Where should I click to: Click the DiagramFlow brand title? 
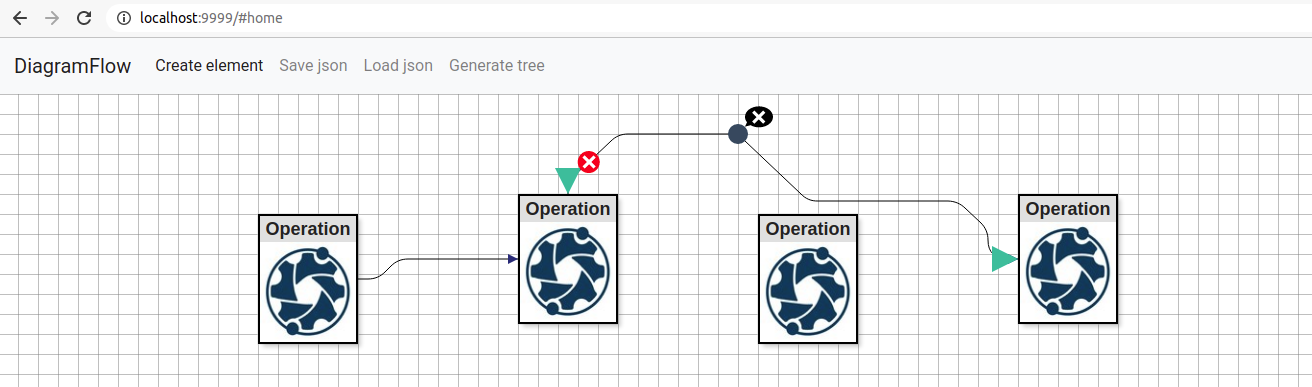[x=73, y=66]
